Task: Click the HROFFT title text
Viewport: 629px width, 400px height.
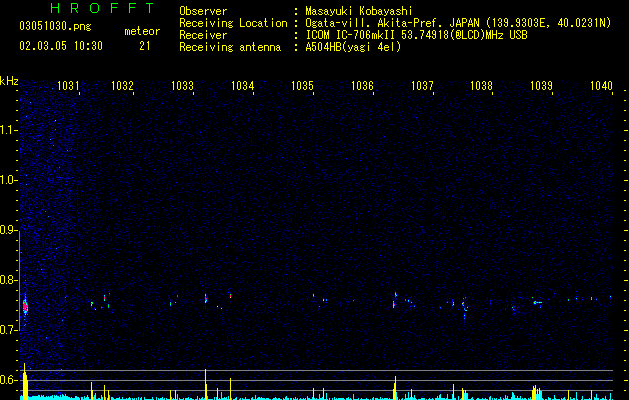Action: pyautogui.click(x=103, y=8)
